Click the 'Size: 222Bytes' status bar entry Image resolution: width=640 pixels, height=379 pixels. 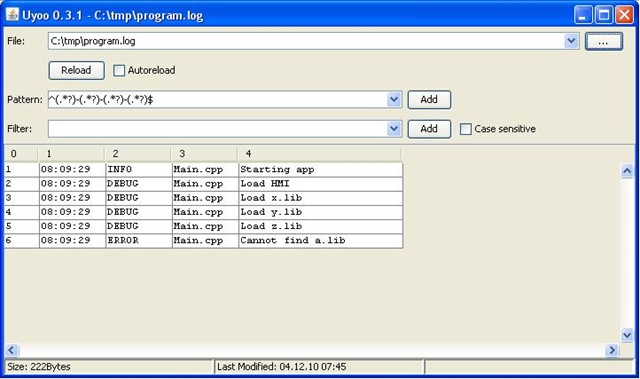tap(109, 367)
